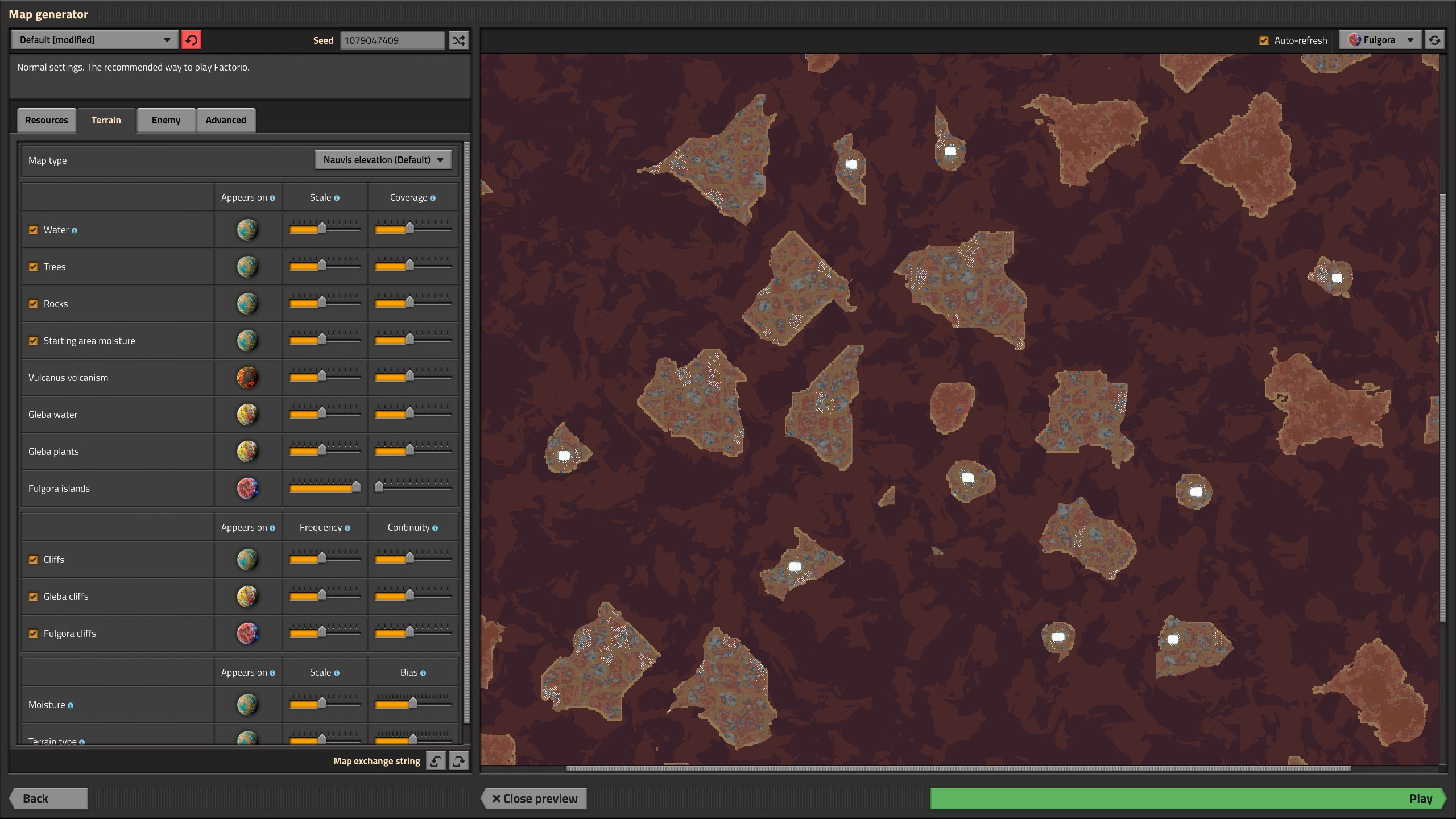
Task: Uncheck the Rocks checkbox
Action: point(34,304)
